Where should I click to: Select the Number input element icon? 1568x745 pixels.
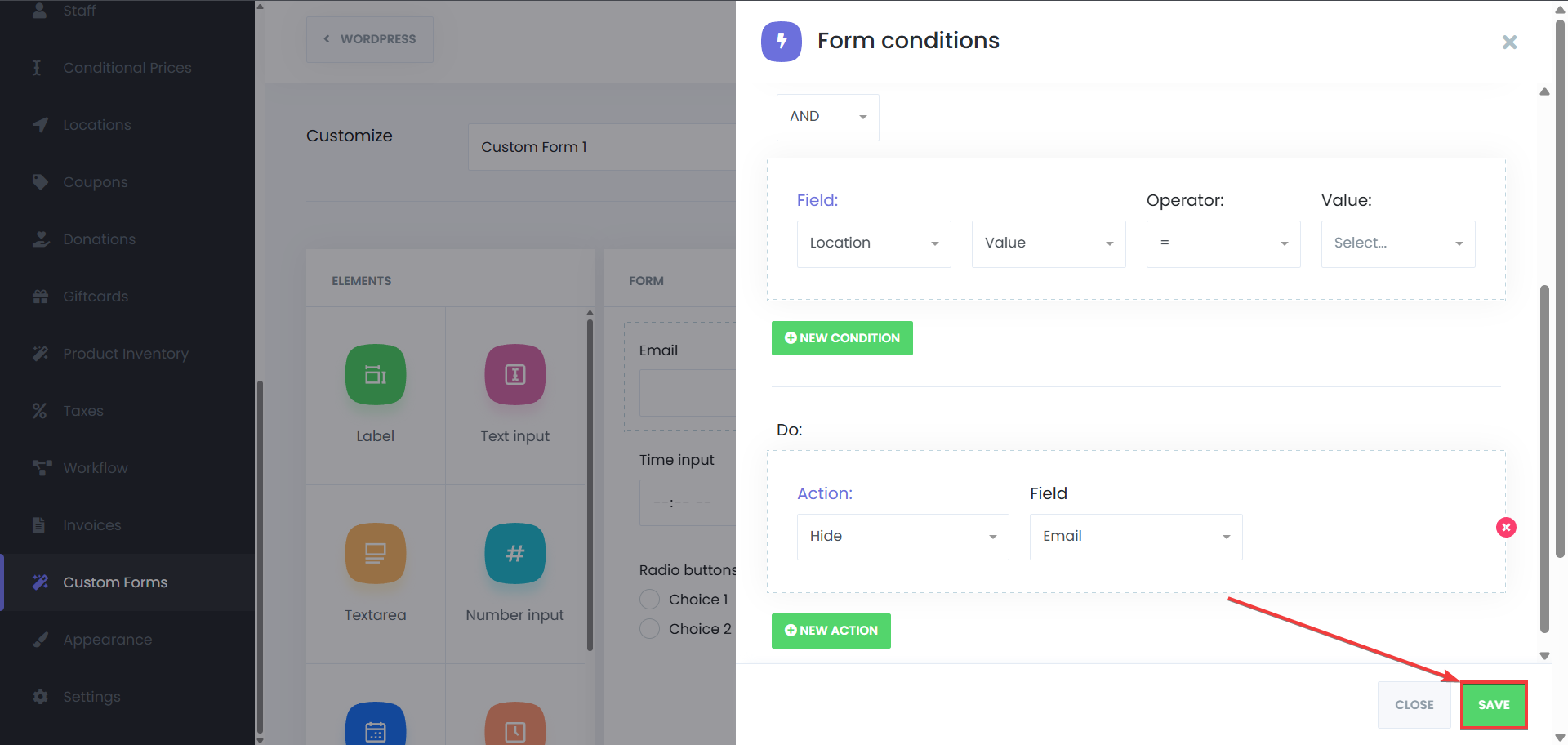(514, 553)
